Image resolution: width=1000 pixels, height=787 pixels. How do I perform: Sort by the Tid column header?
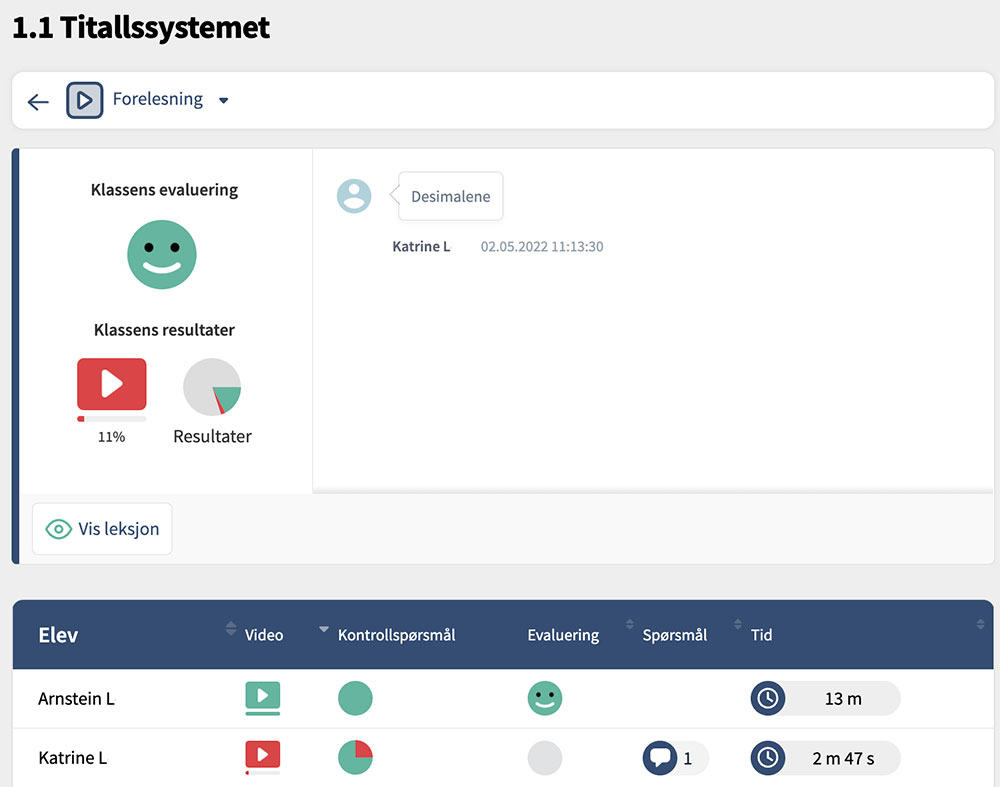761,635
